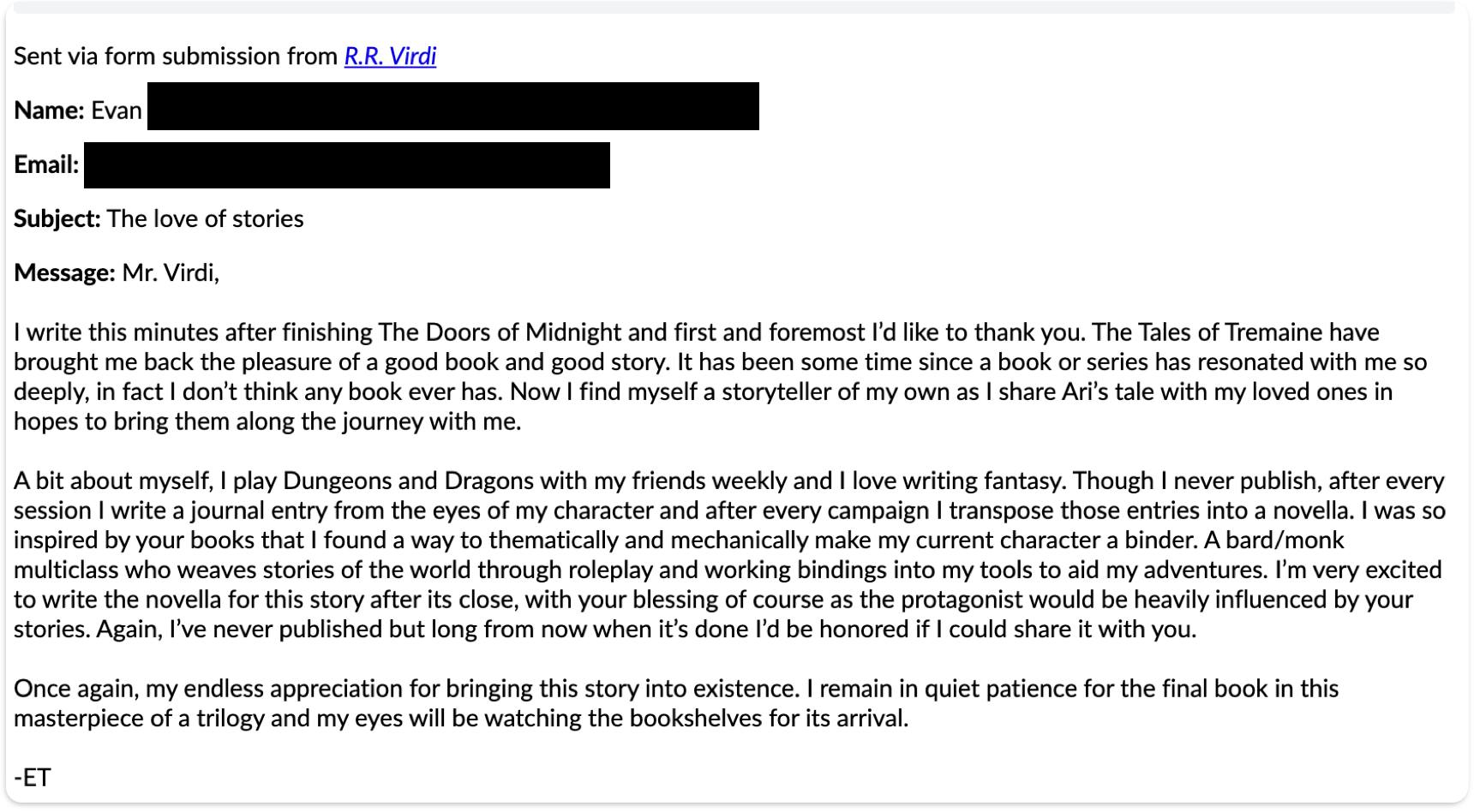
Task: Click the bold Name label
Action: [49, 110]
